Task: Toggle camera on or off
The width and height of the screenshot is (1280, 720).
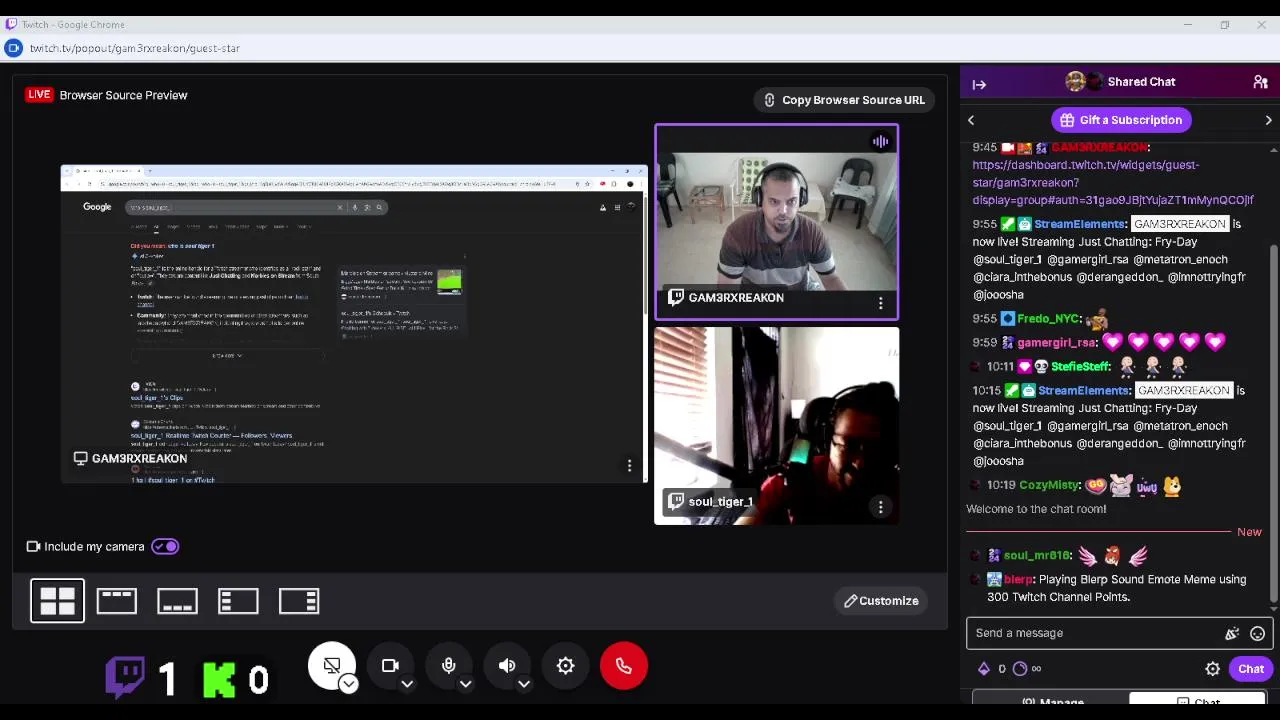Action: [390, 665]
